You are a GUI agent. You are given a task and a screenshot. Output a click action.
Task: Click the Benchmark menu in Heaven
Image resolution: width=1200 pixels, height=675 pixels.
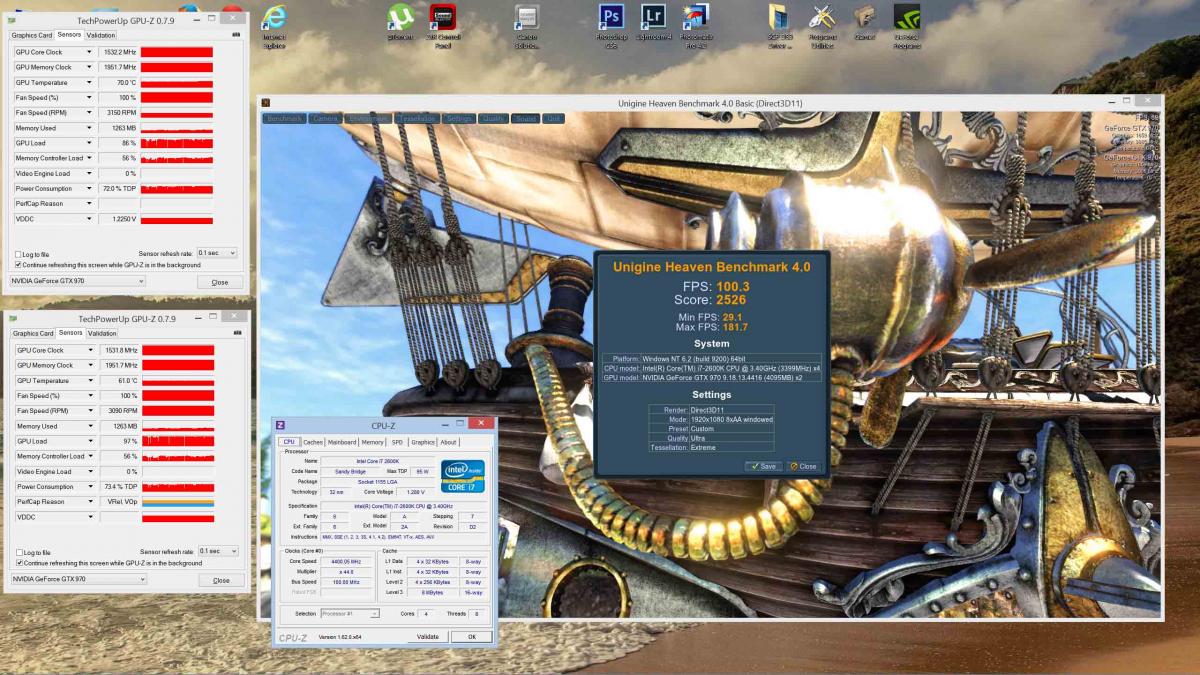tap(284, 118)
